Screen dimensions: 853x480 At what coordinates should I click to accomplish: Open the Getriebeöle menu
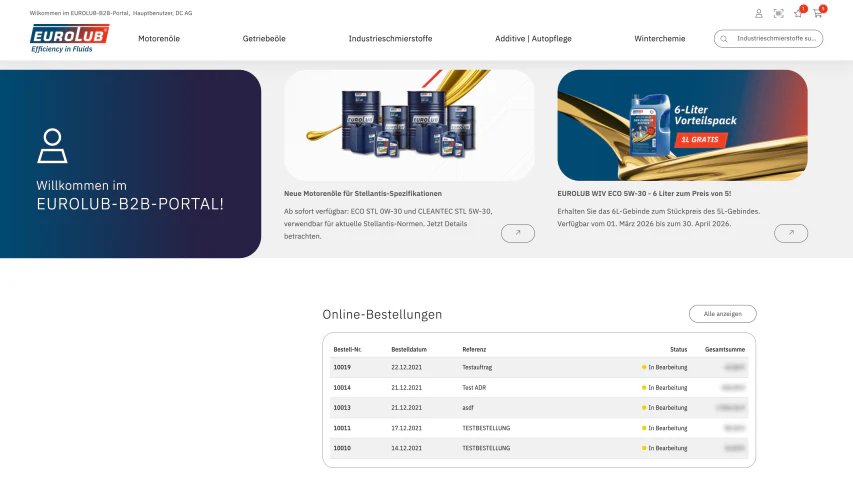264,39
